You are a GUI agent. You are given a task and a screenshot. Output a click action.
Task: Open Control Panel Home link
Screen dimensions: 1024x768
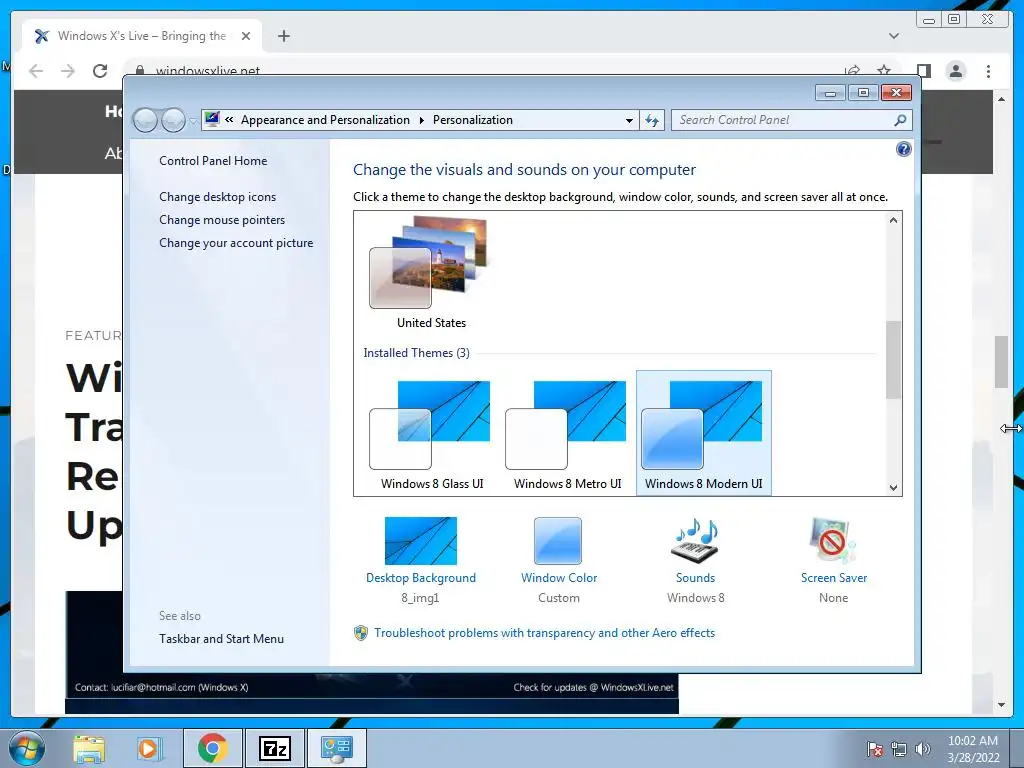[x=213, y=161]
